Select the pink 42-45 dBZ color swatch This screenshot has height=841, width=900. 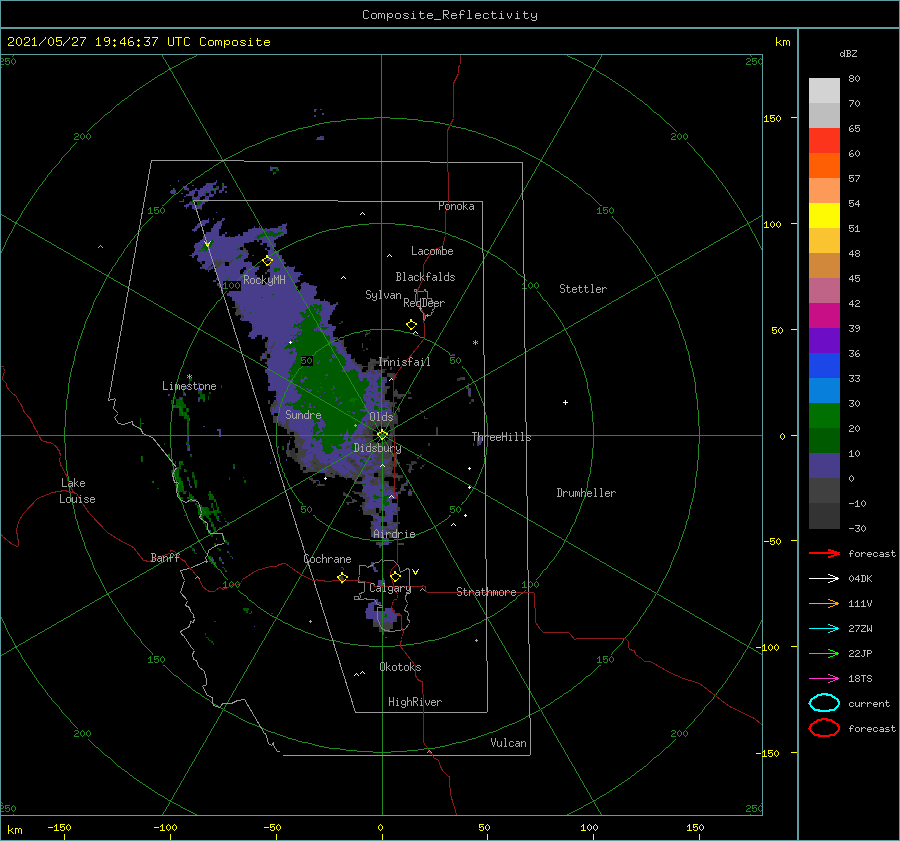[x=824, y=291]
